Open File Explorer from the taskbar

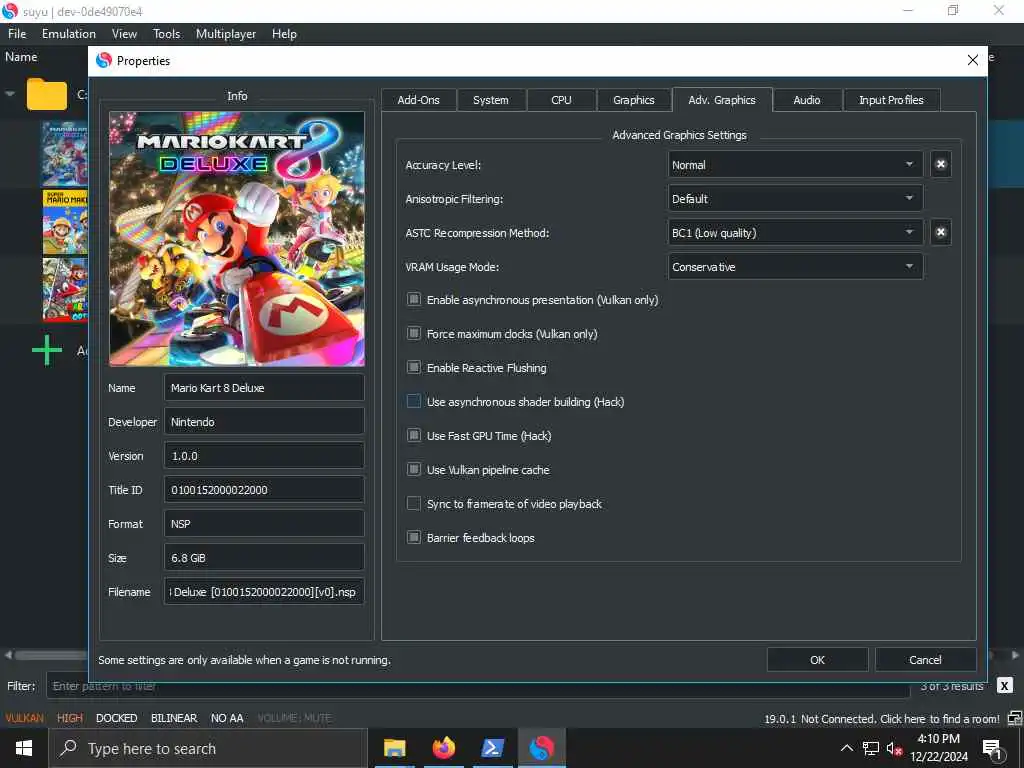coord(394,748)
